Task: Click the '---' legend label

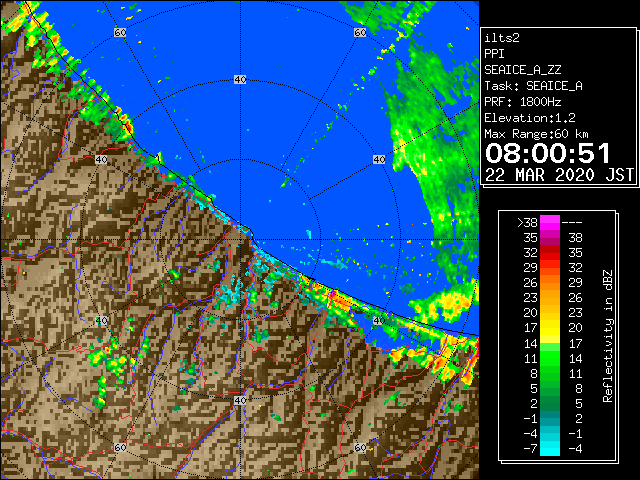Action: [572, 223]
